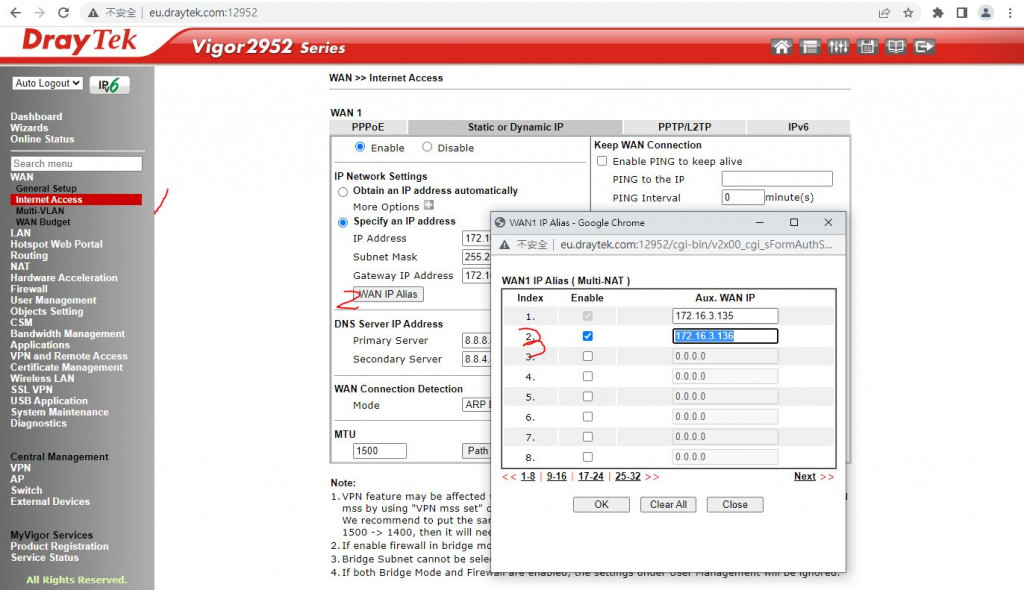Image resolution: width=1024 pixels, height=590 pixels.
Task: Expand the More Options plus icon
Action: 428,205
